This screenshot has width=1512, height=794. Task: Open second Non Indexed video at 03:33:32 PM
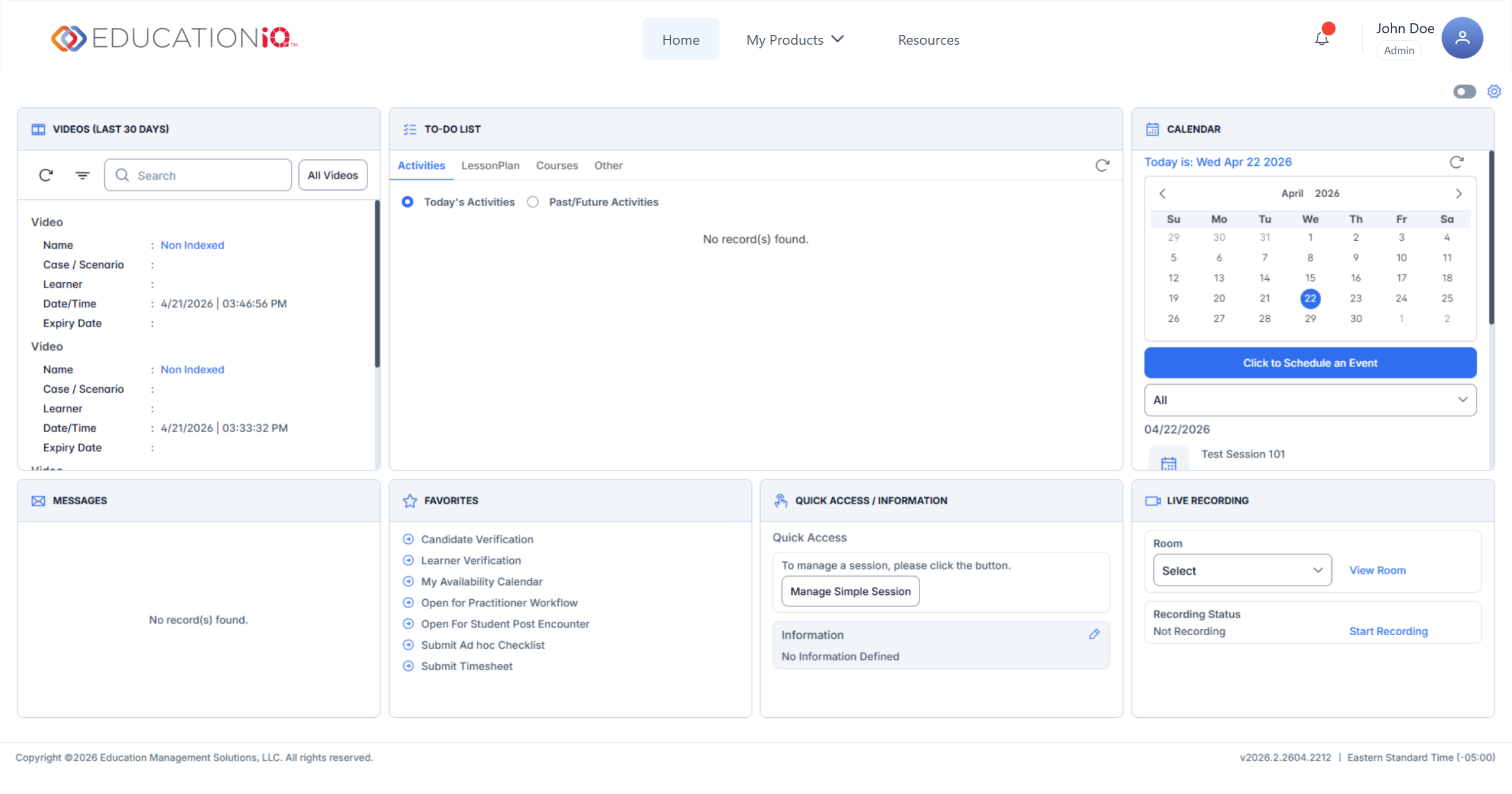click(193, 370)
